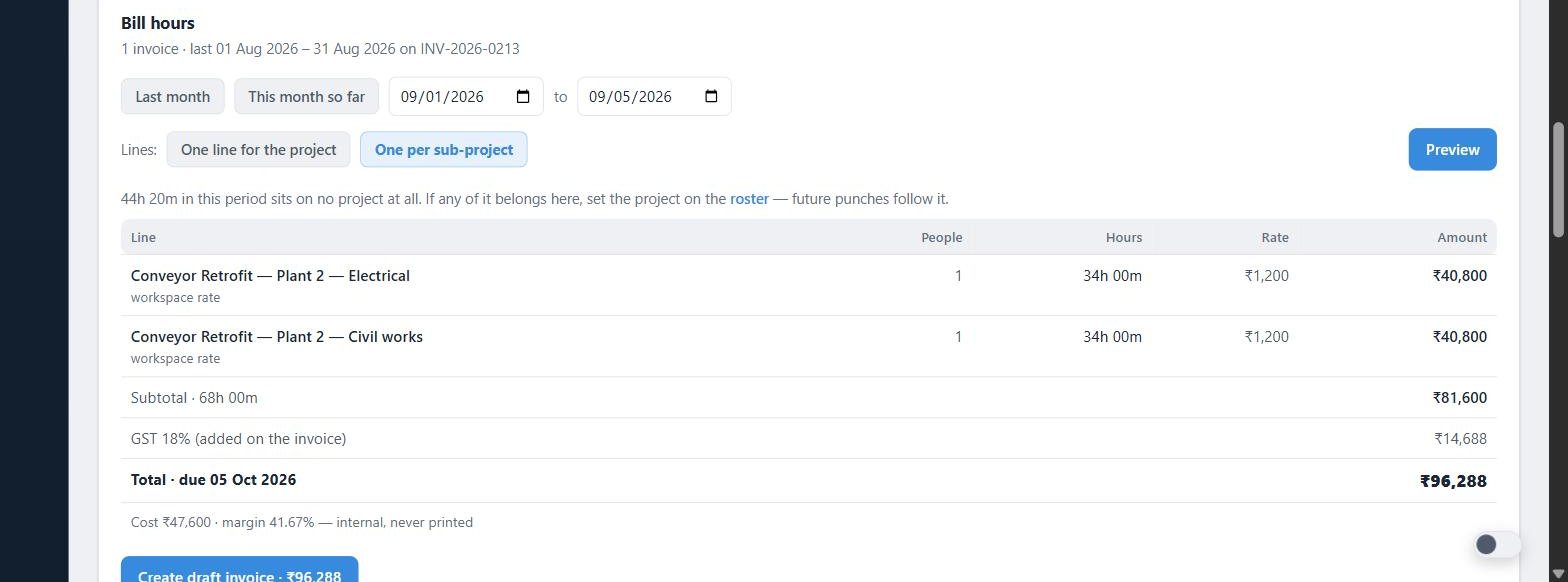This screenshot has width=1568, height=582.
Task: Click the 'Total · due 05 Oct 2026' label
Action: 213,480
